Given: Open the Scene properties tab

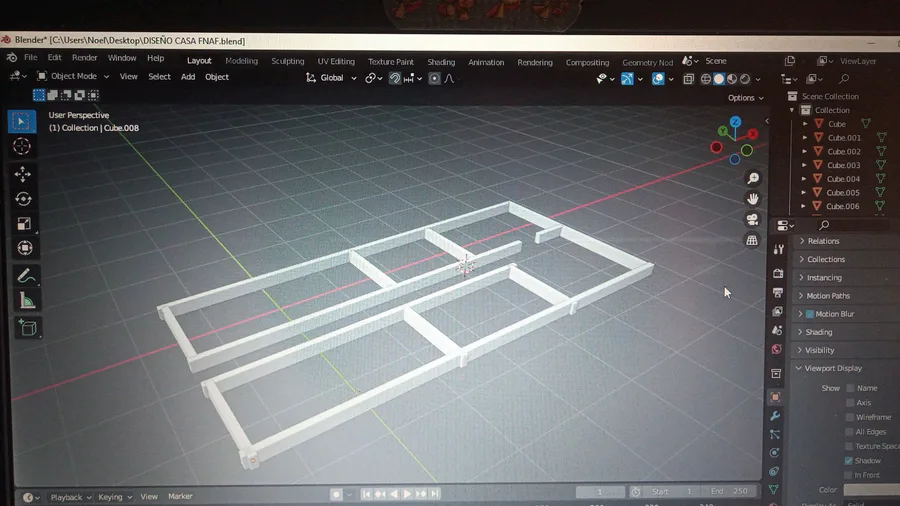Looking at the screenshot, I should coord(777,330).
